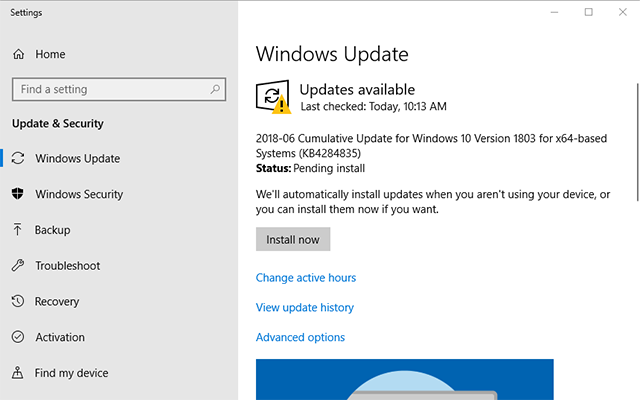Click the Home icon in sidebar
This screenshot has height=400, width=640.
coord(18,54)
